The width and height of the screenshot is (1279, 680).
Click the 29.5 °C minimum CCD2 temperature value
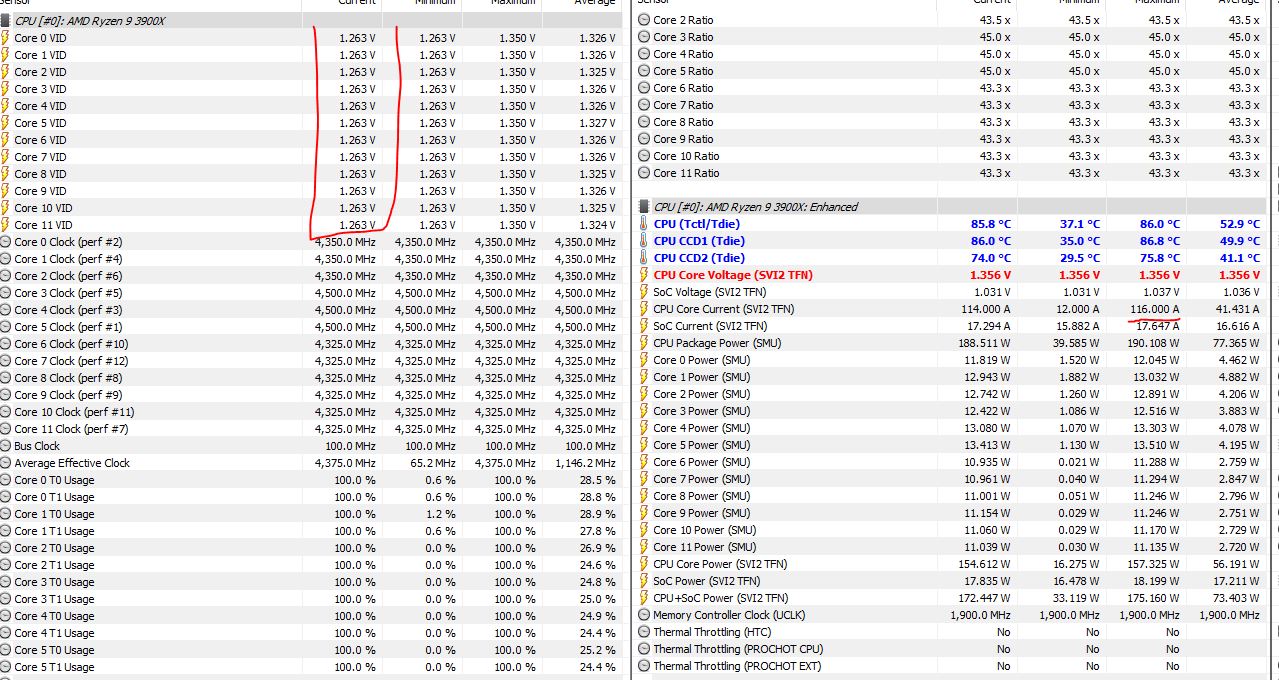click(1080, 258)
